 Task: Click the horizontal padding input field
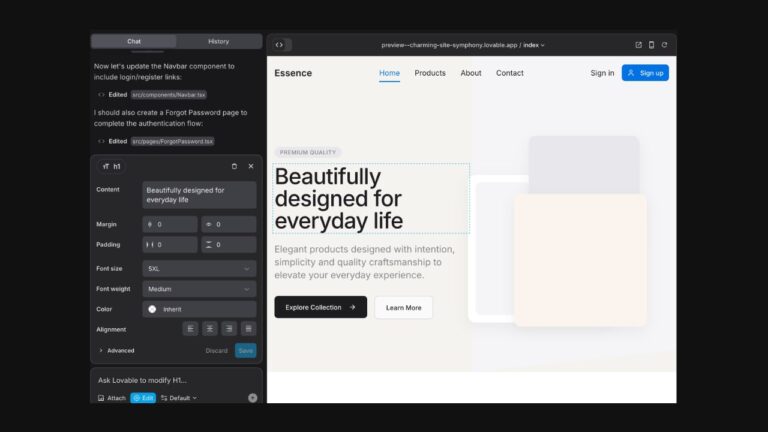(x=170, y=245)
